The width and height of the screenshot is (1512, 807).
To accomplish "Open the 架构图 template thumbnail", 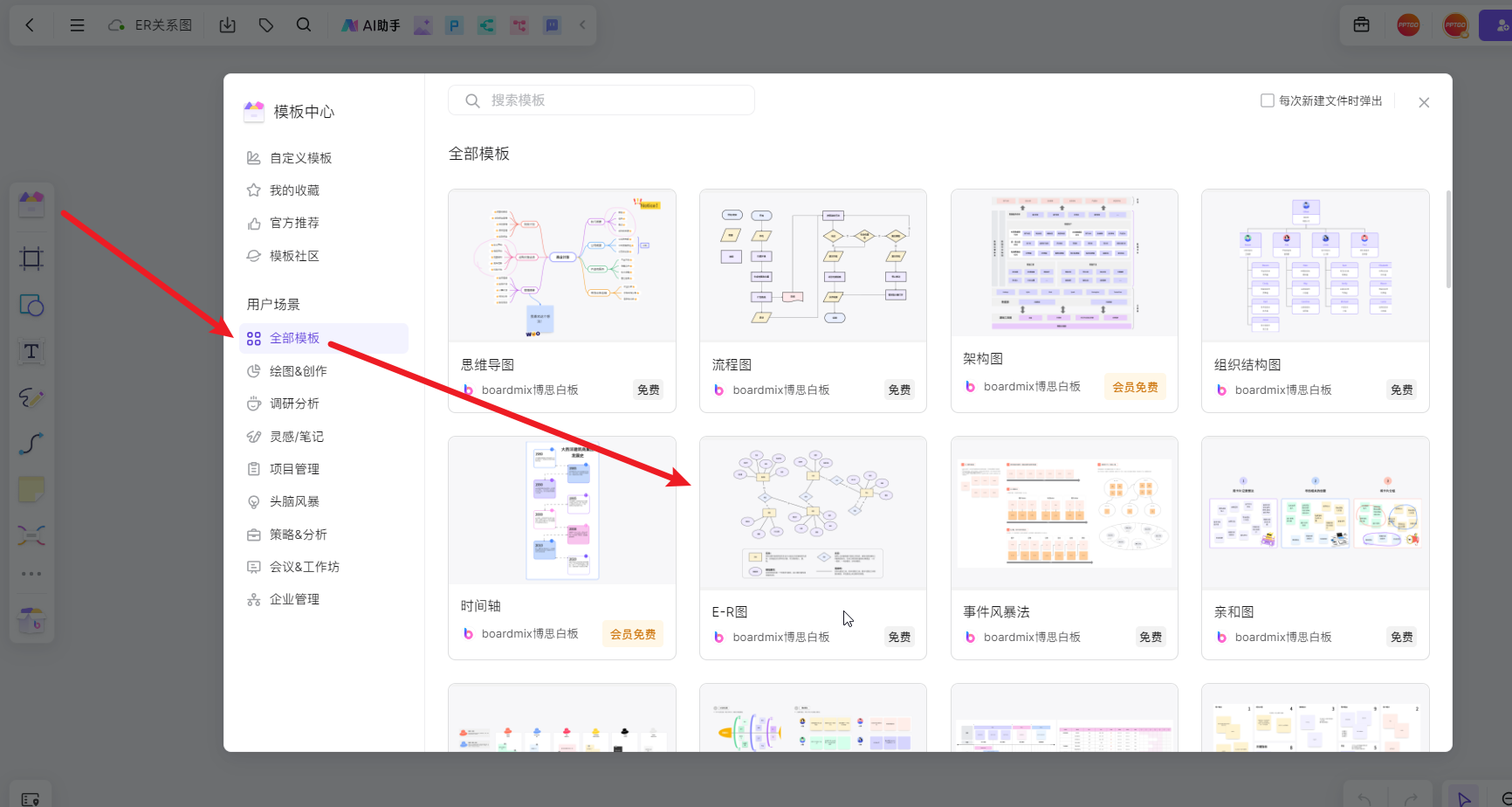I will click(1064, 263).
